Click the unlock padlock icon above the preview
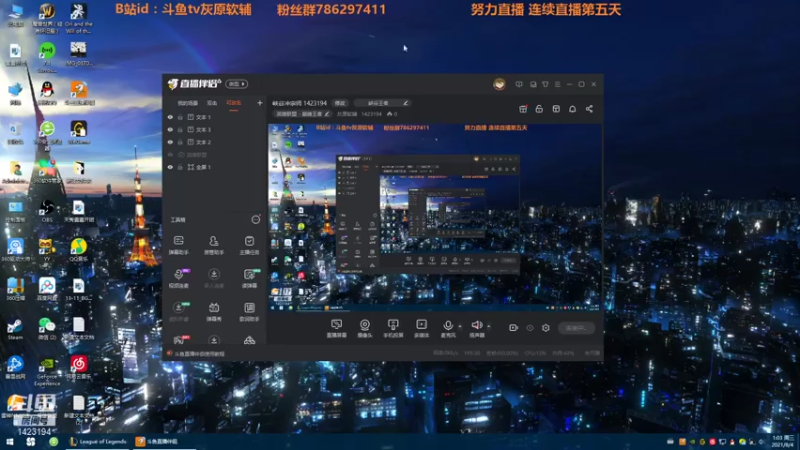Screen dimensions: 800x450 (x=539, y=109)
